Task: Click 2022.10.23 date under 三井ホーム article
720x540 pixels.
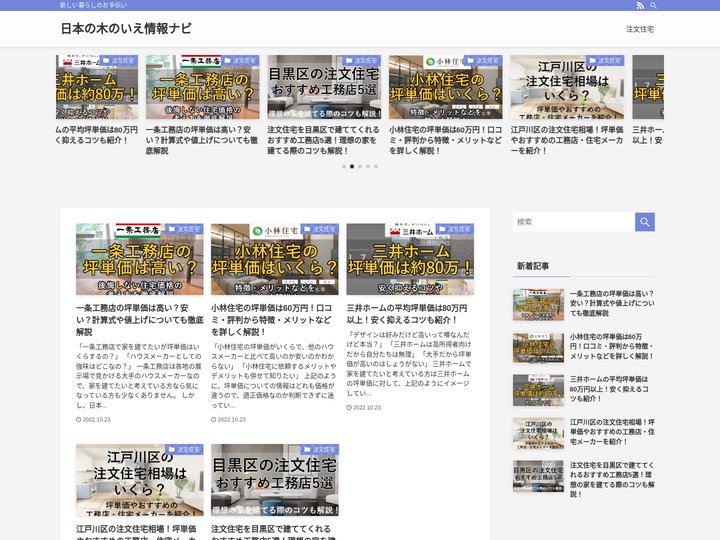Action: tap(364, 407)
